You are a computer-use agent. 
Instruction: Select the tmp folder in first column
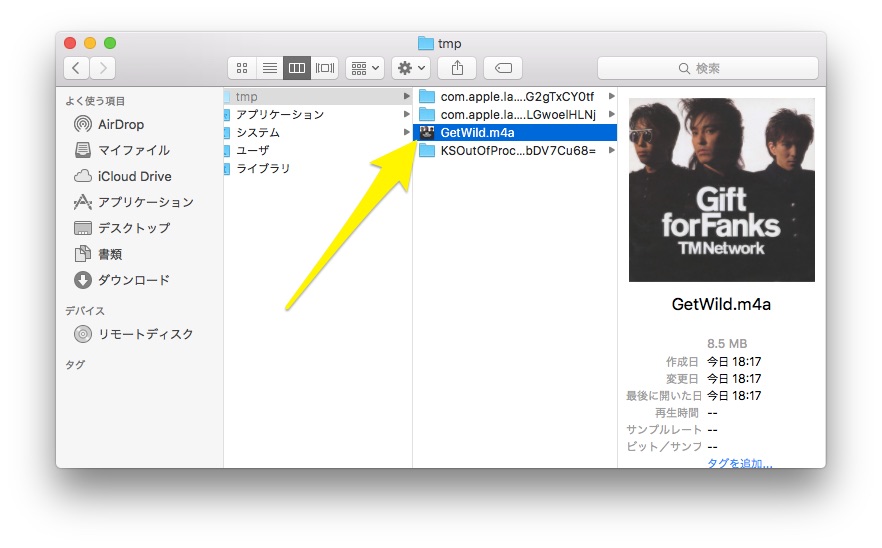coord(318,96)
